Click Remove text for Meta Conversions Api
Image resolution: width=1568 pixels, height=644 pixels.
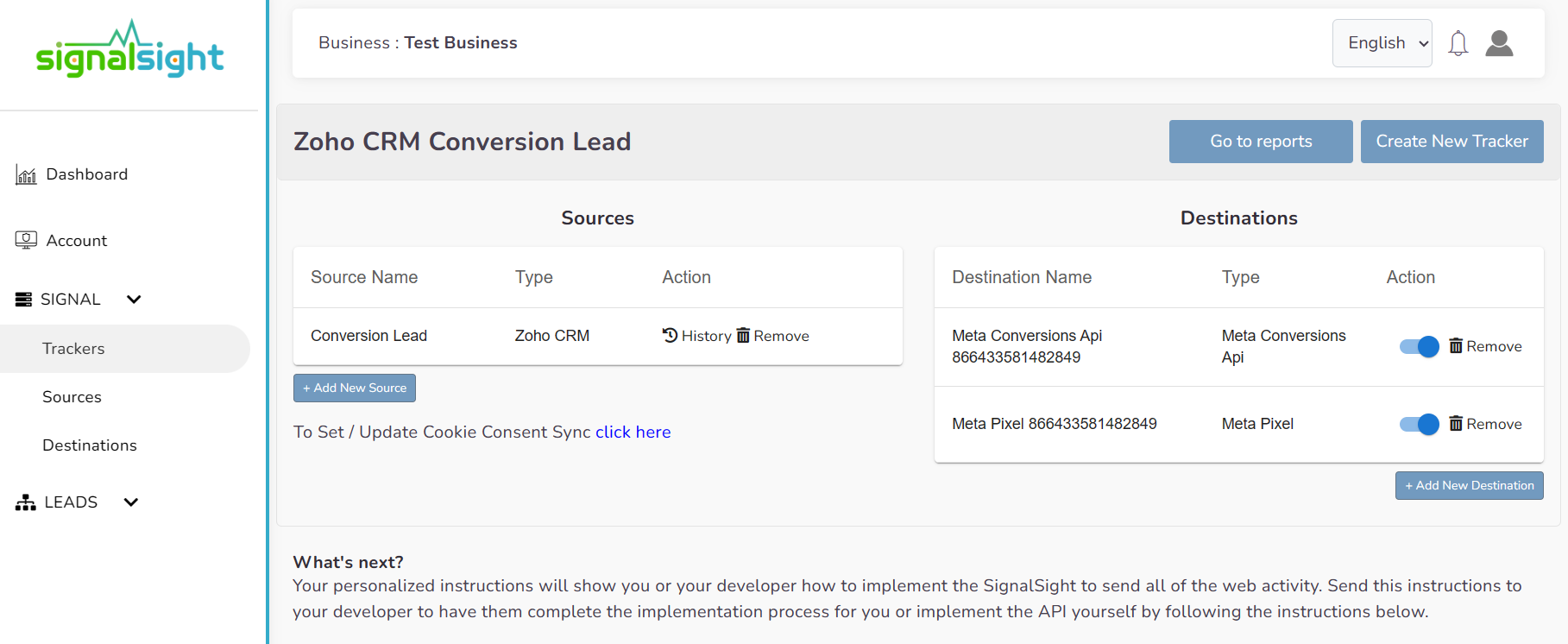click(1494, 346)
